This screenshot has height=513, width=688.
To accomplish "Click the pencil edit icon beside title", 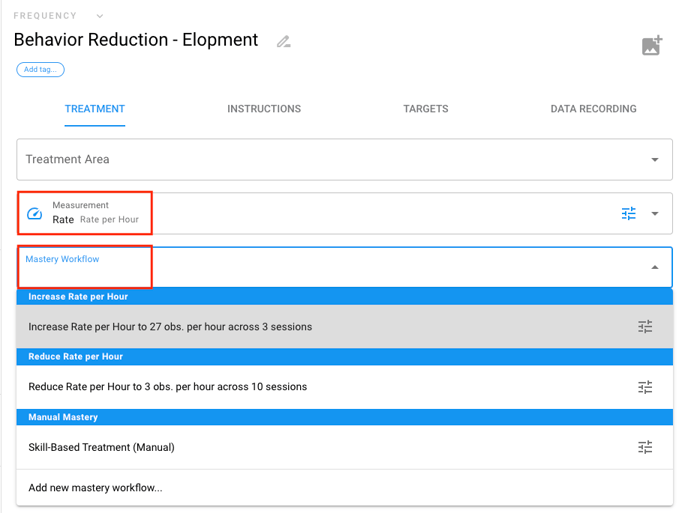I will pos(284,42).
